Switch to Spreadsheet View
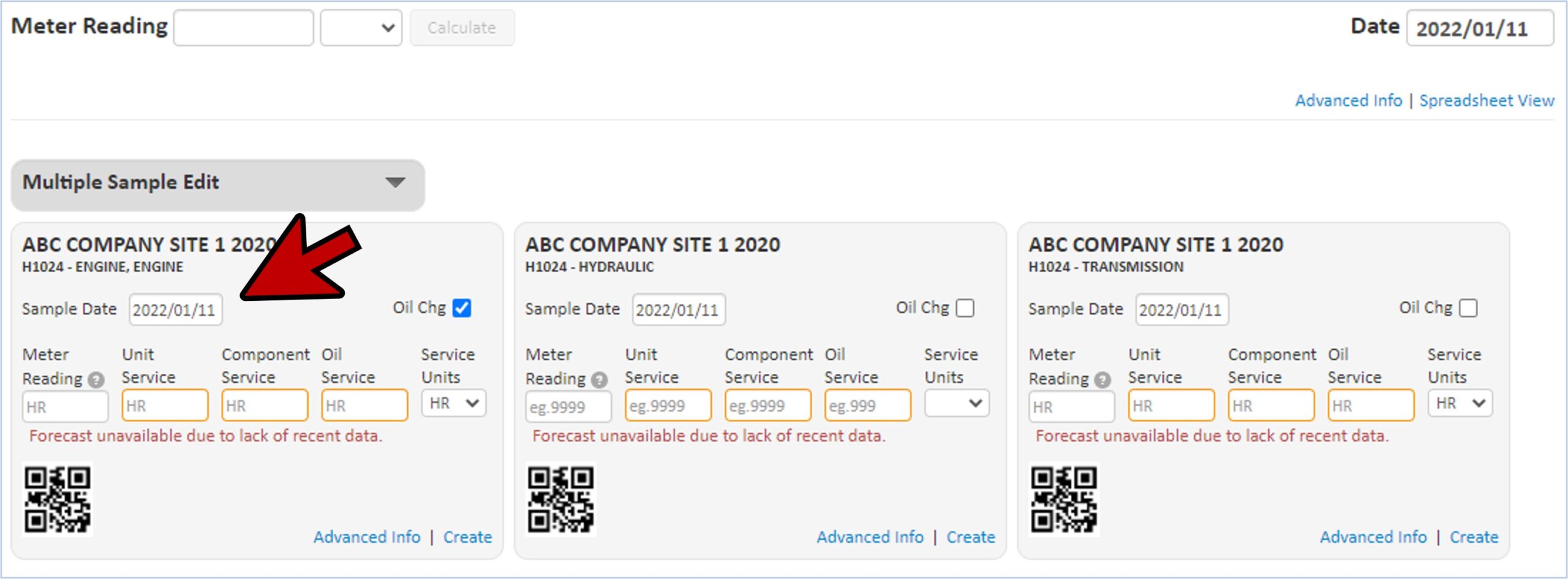1568x579 pixels. 1487,100
